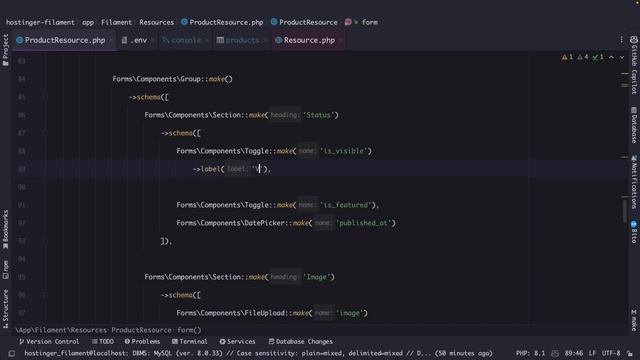This screenshot has width=640, height=360.
Task: Click form() in the bottom breadcrumb
Action: (x=189, y=330)
